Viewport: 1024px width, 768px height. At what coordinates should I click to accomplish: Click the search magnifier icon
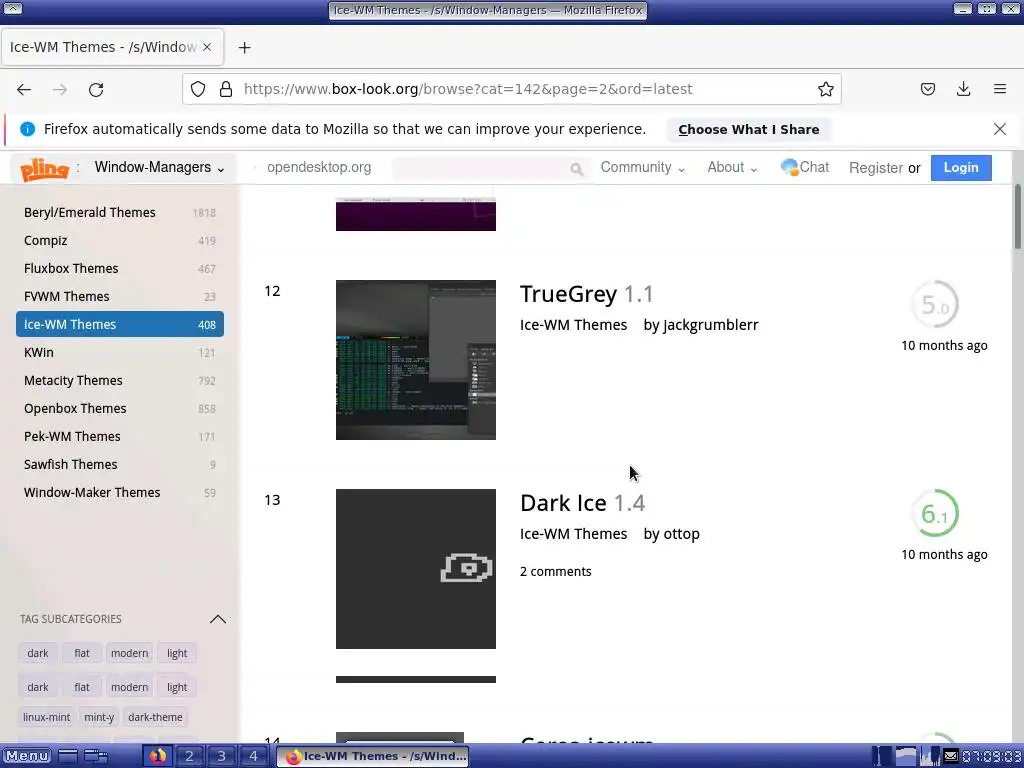coord(576,168)
